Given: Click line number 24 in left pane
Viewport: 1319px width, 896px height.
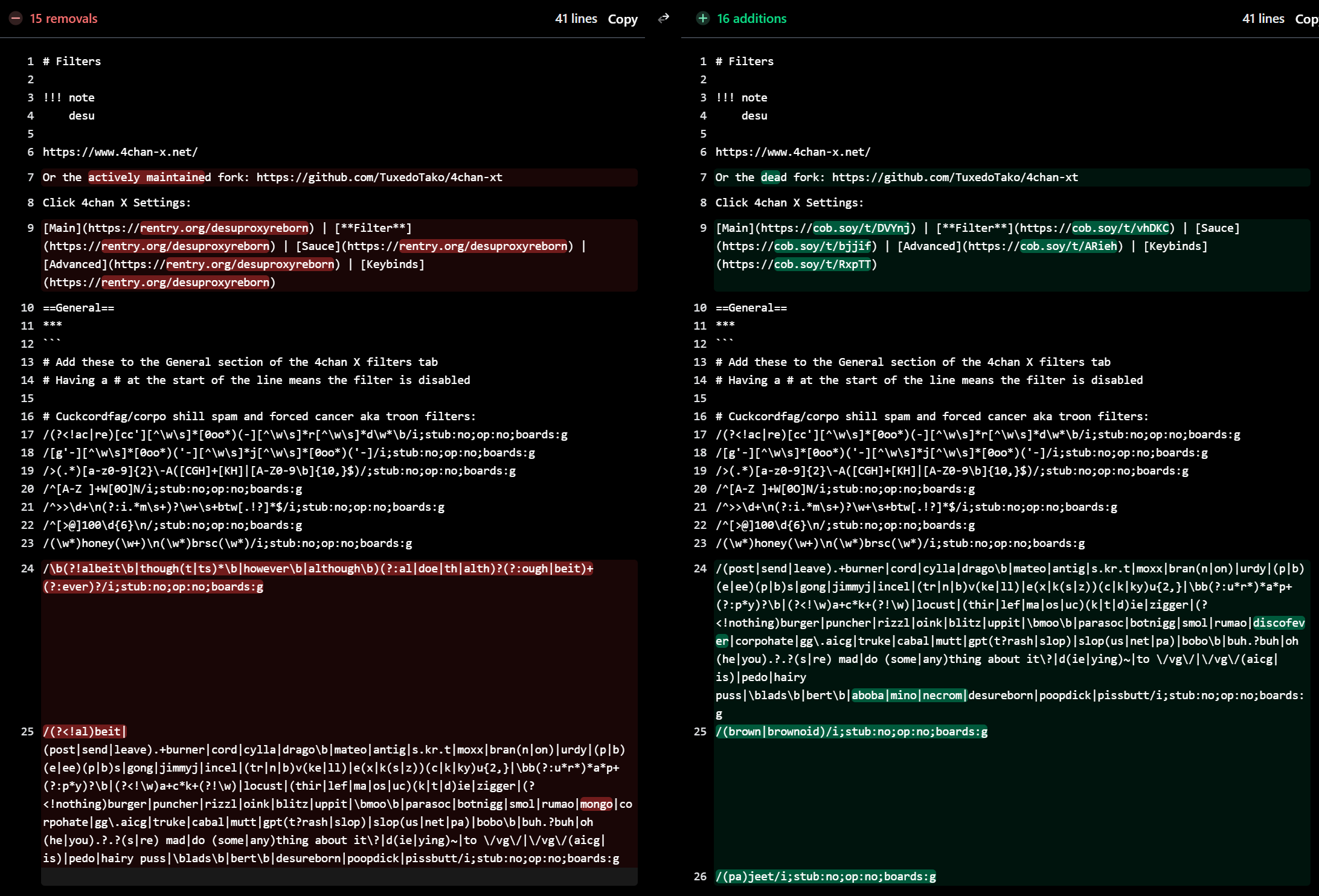Looking at the screenshot, I should pyautogui.click(x=28, y=569).
